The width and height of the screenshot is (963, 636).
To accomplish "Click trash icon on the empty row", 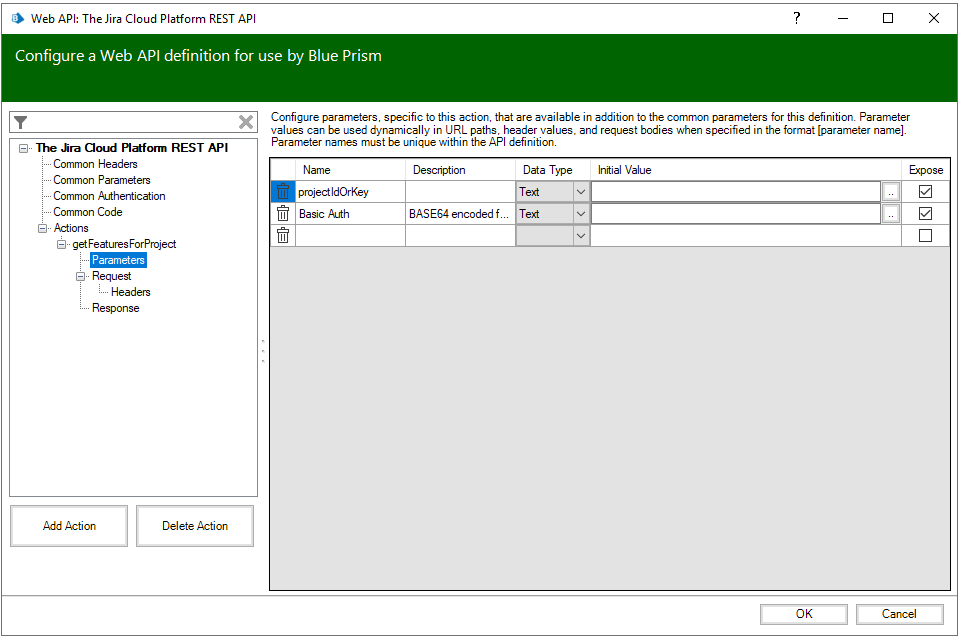I will [x=283, y=236].
